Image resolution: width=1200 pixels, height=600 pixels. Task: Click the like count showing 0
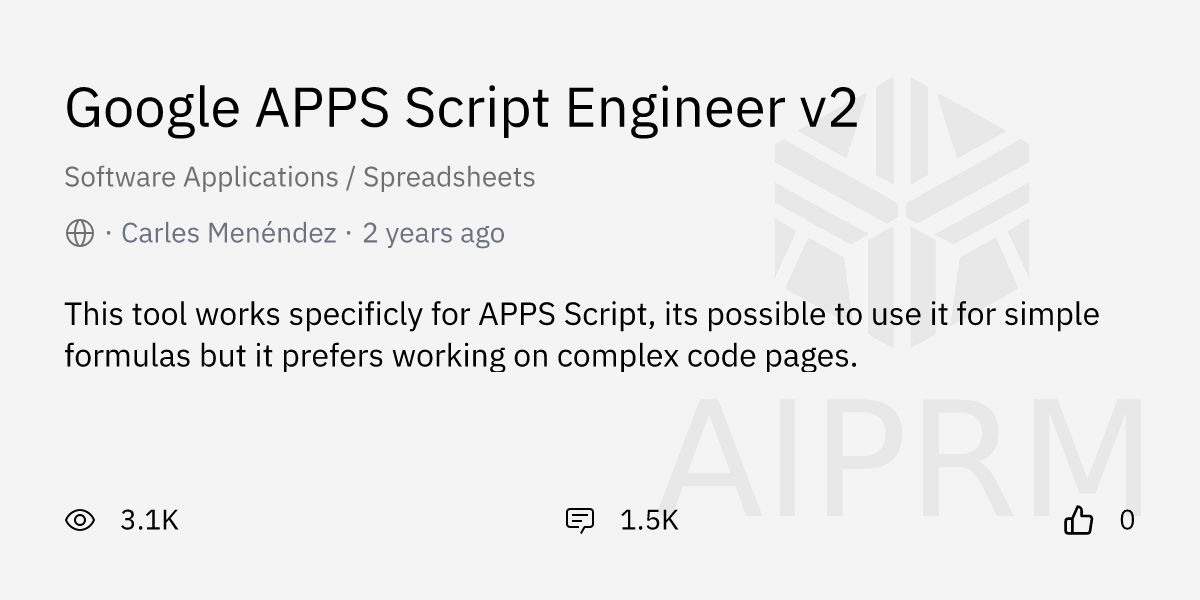click(1127, 520)
